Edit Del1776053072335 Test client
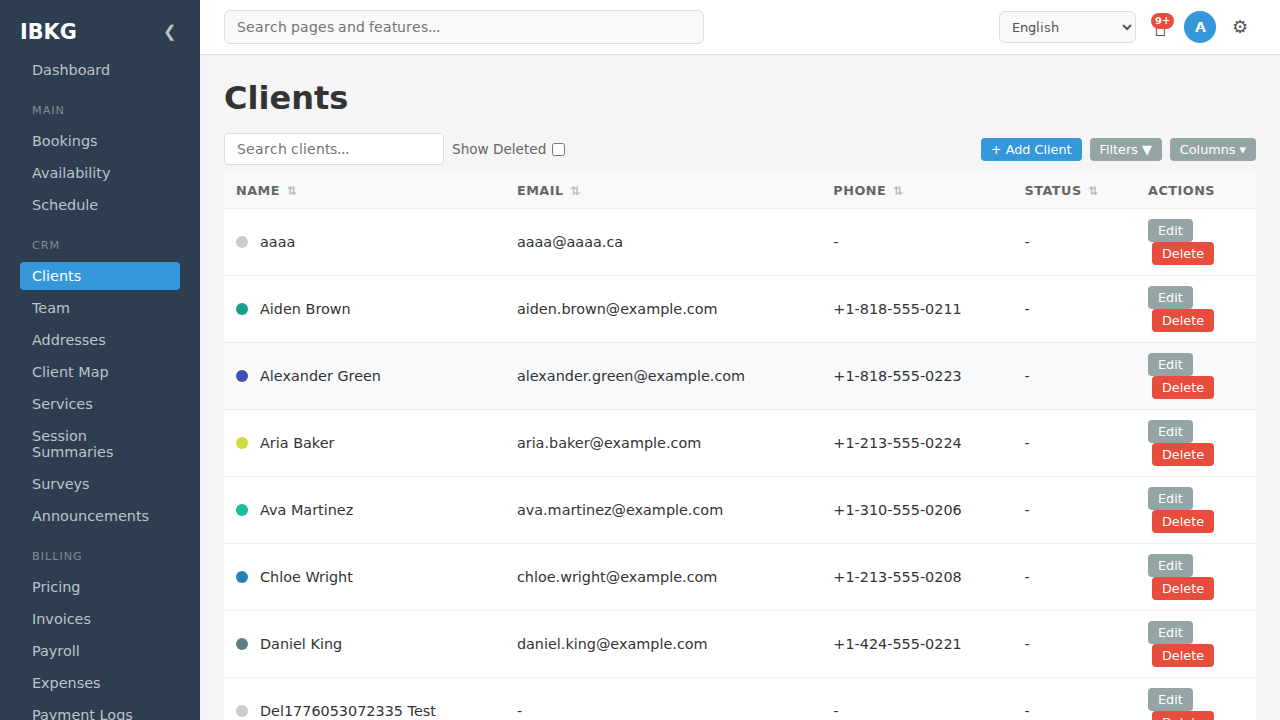The height and width of the screenshot is (720, 1280). [1170, 700]
